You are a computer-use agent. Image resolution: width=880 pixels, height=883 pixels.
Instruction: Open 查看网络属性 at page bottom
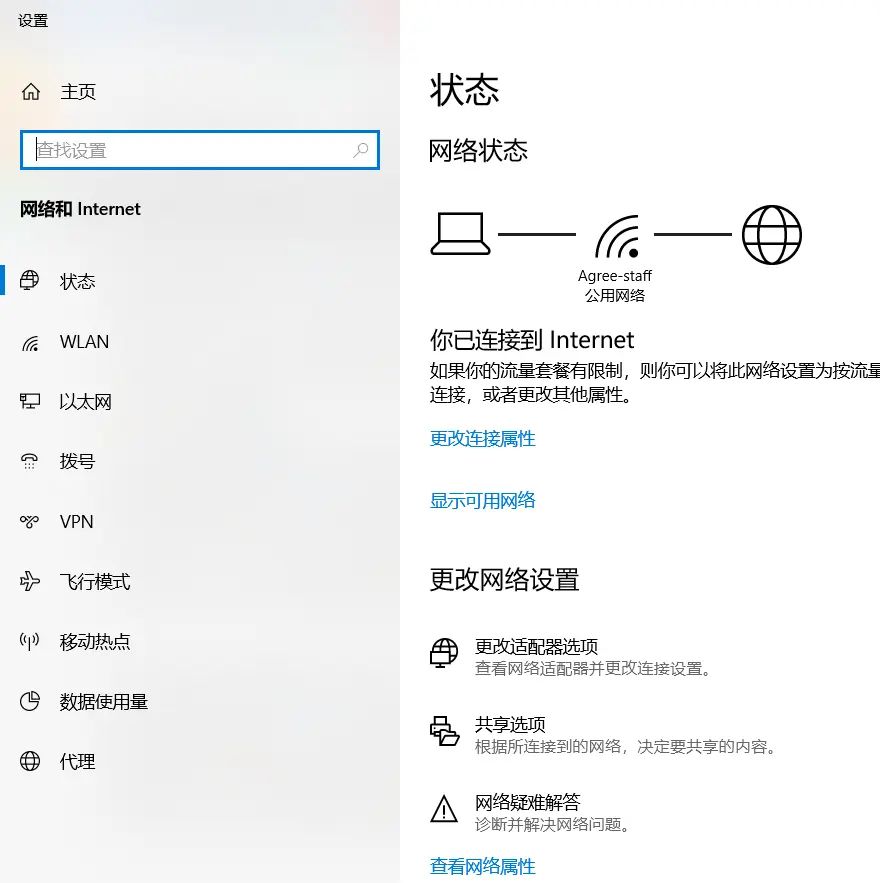(x=482, y=864)
